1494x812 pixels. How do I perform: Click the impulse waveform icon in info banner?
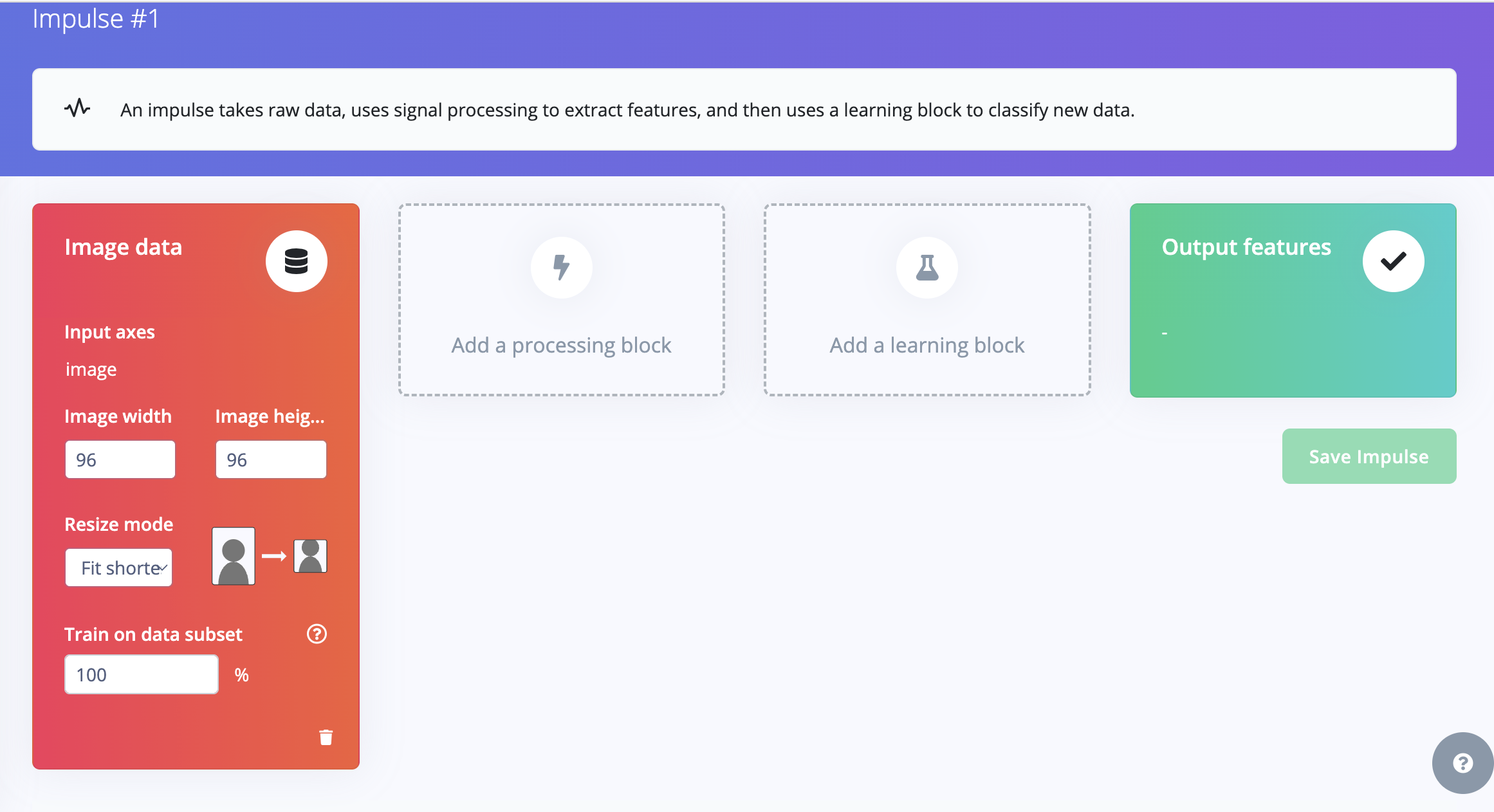point(77,108)
